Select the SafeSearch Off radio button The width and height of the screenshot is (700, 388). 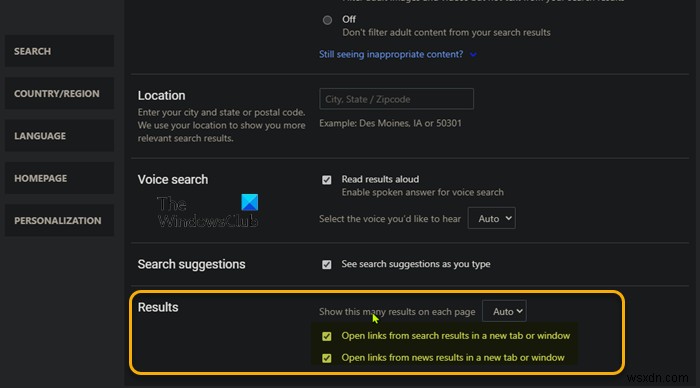pos(327,20)
